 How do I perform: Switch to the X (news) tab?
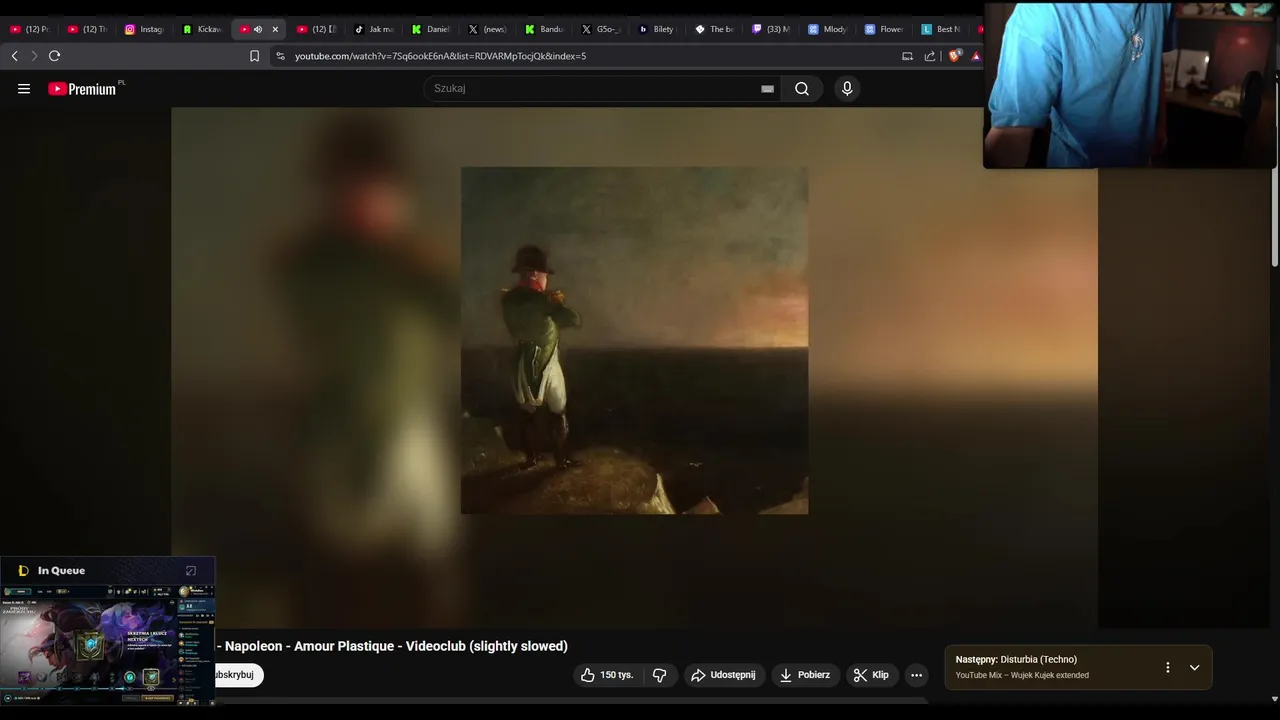click(488, 29)
